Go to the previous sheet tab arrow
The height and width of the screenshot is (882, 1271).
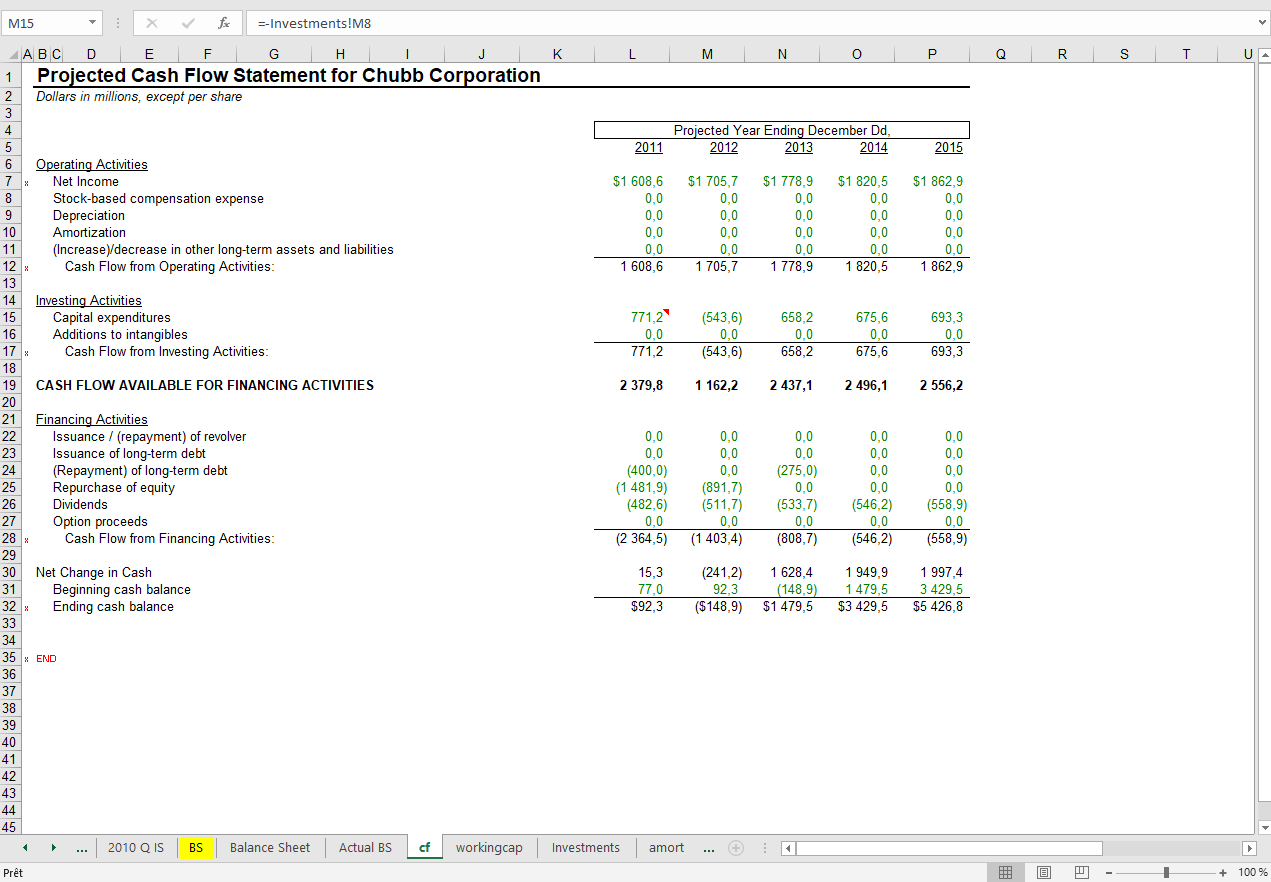tap(25, 848)
